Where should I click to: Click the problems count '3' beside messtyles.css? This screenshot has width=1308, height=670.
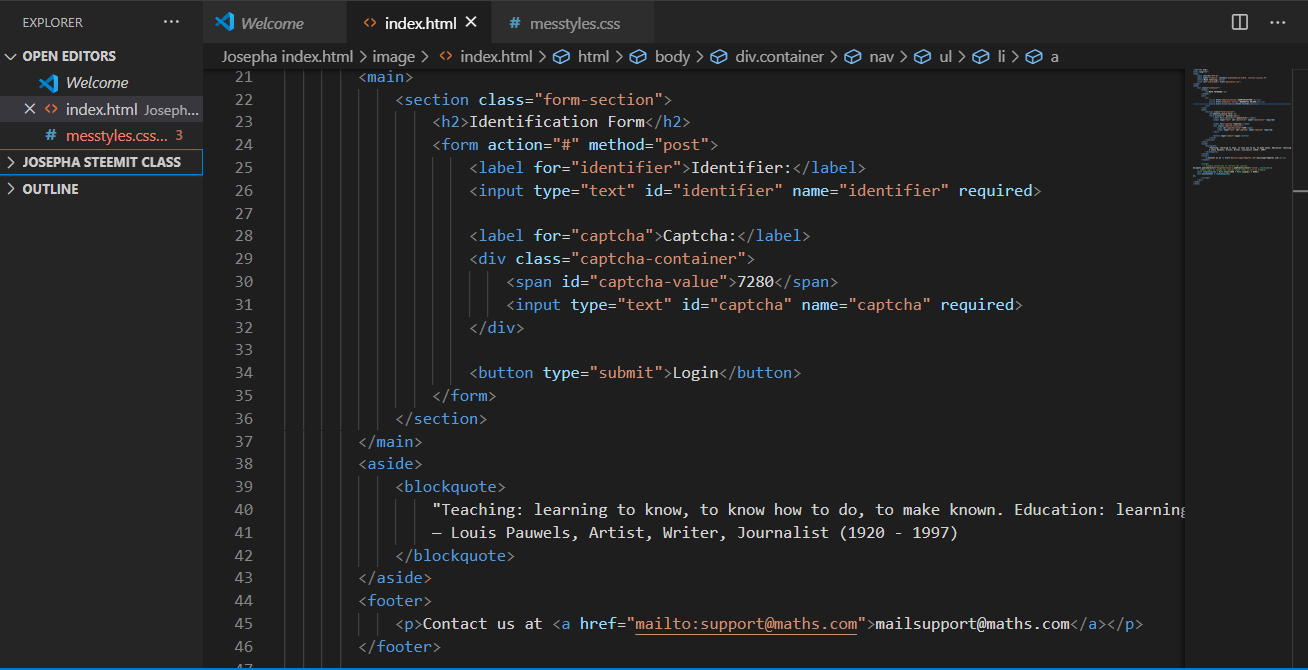[179, 135]
